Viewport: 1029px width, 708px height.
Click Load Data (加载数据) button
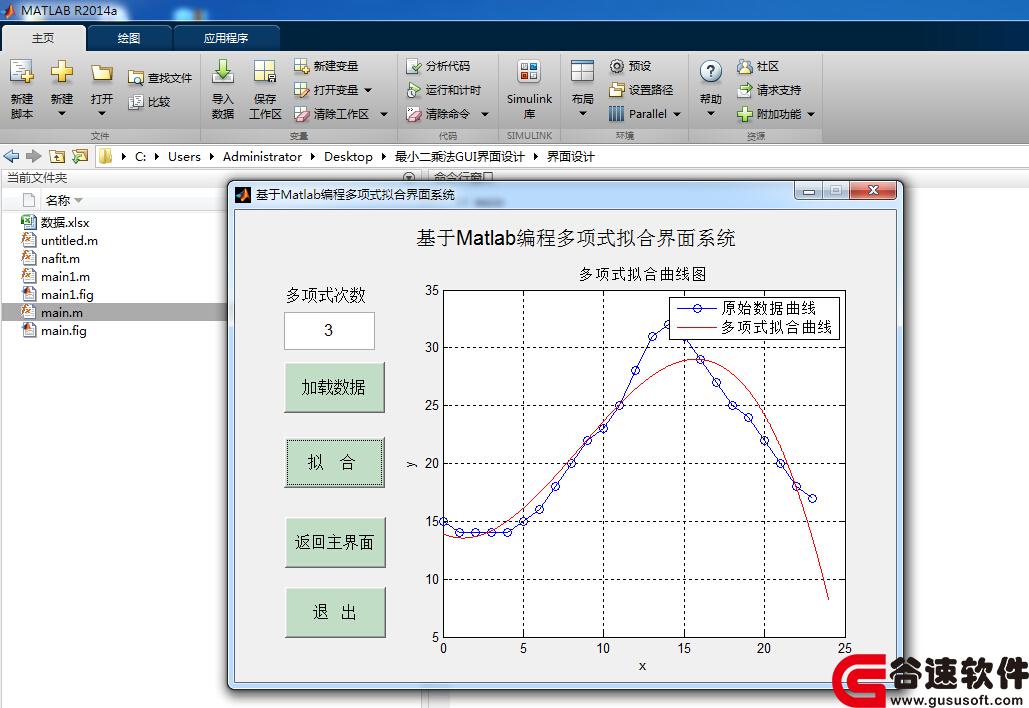pyautogui.click(x=334, y=387)
